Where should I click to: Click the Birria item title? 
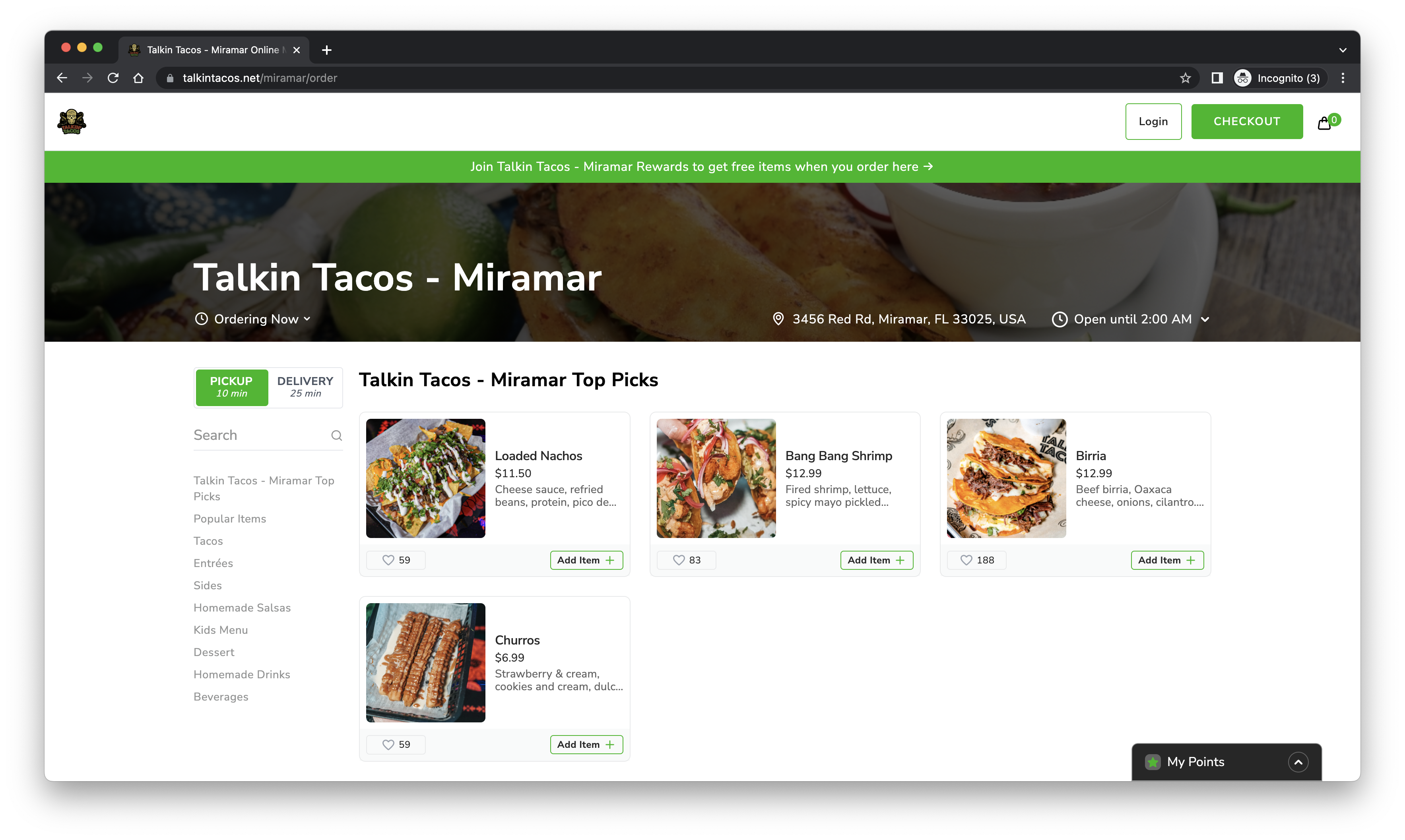1091,456
